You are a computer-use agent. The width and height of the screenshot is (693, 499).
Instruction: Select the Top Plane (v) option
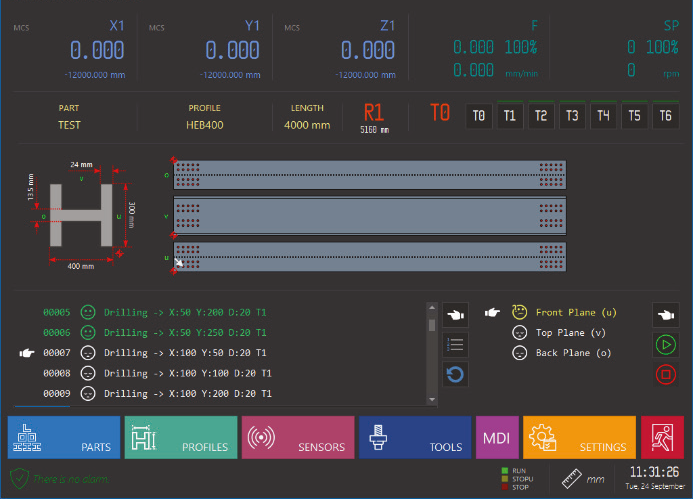pos(567,332)
